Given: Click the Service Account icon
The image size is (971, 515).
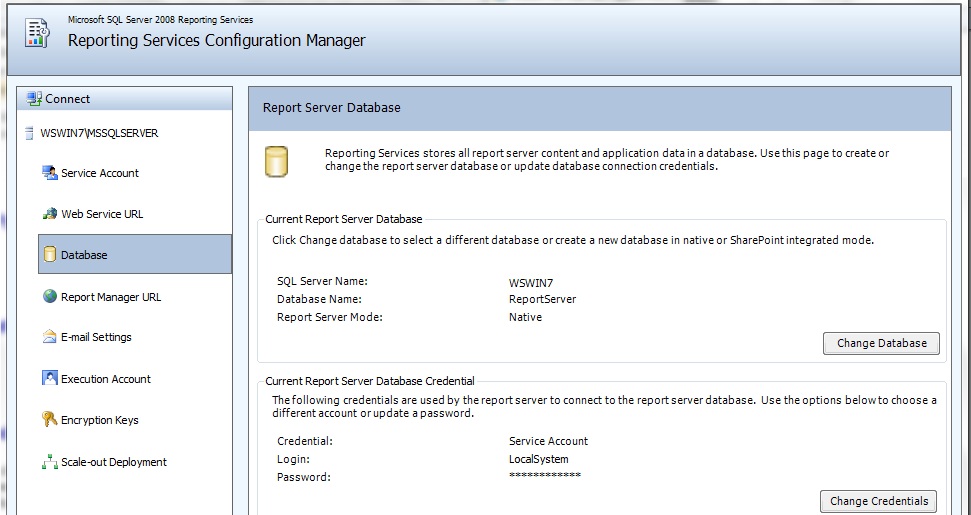Looking at the screenshot, I should point(50,173).
